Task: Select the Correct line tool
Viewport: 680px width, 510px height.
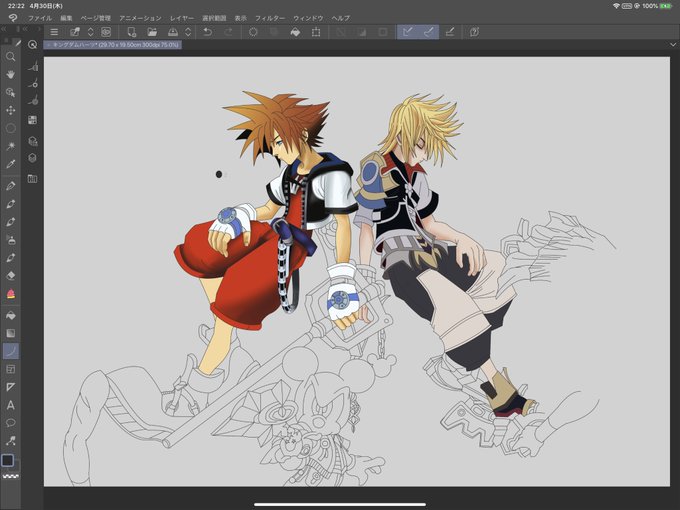Action: (10, 441)
